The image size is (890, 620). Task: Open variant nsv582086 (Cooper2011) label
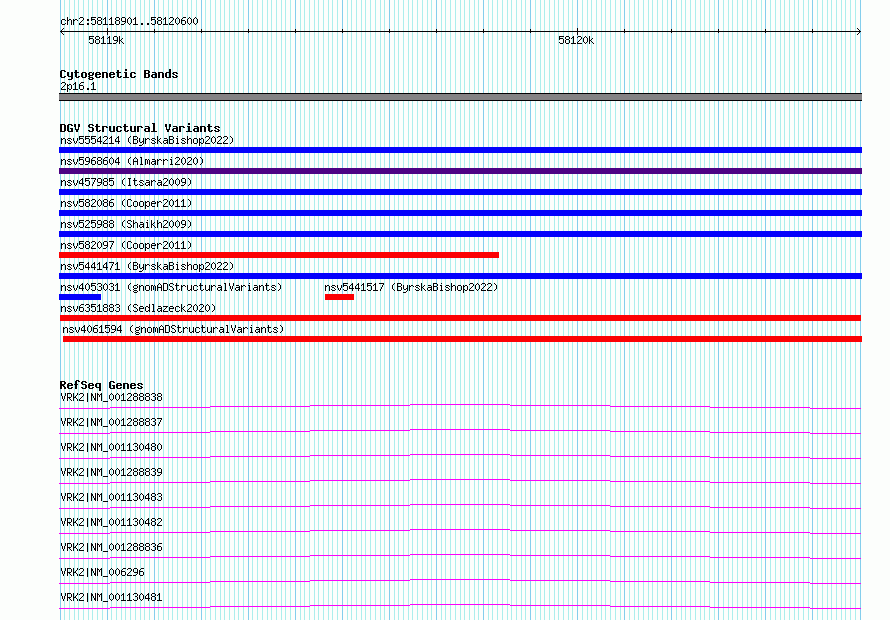[x=126, y=203]
